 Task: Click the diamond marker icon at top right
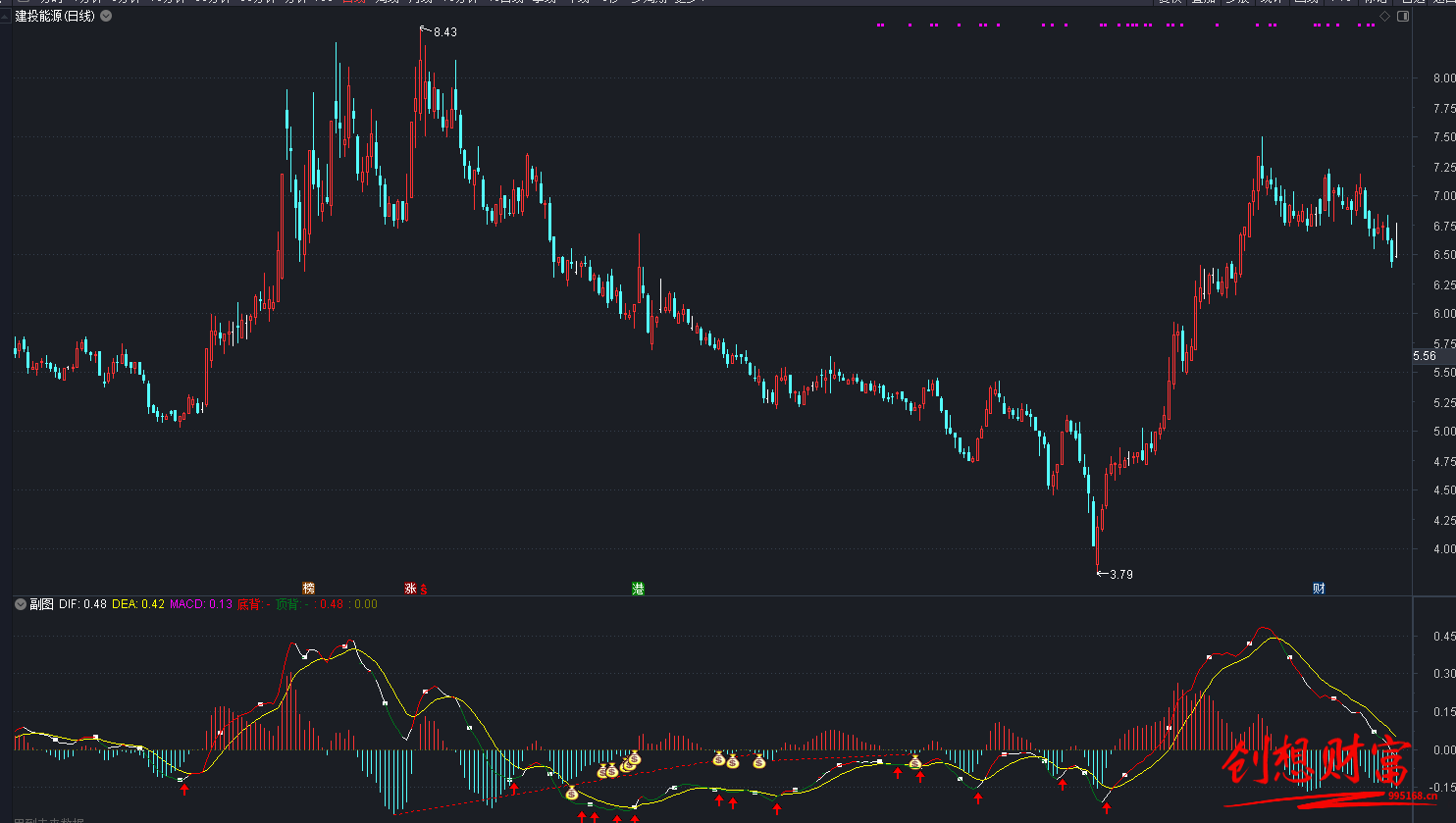(x=1384, y=17)
